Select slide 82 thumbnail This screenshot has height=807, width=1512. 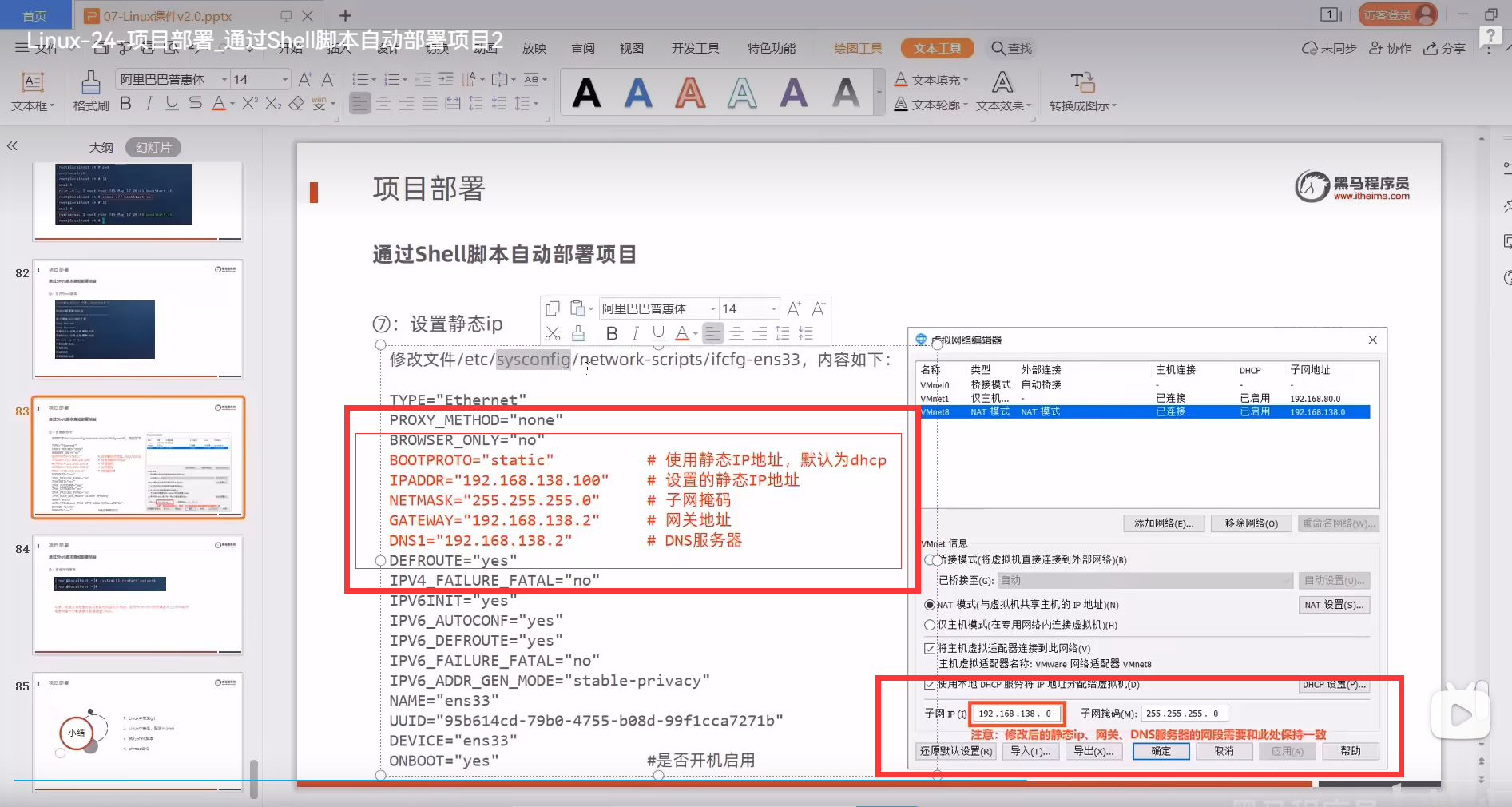pos(137,319)
